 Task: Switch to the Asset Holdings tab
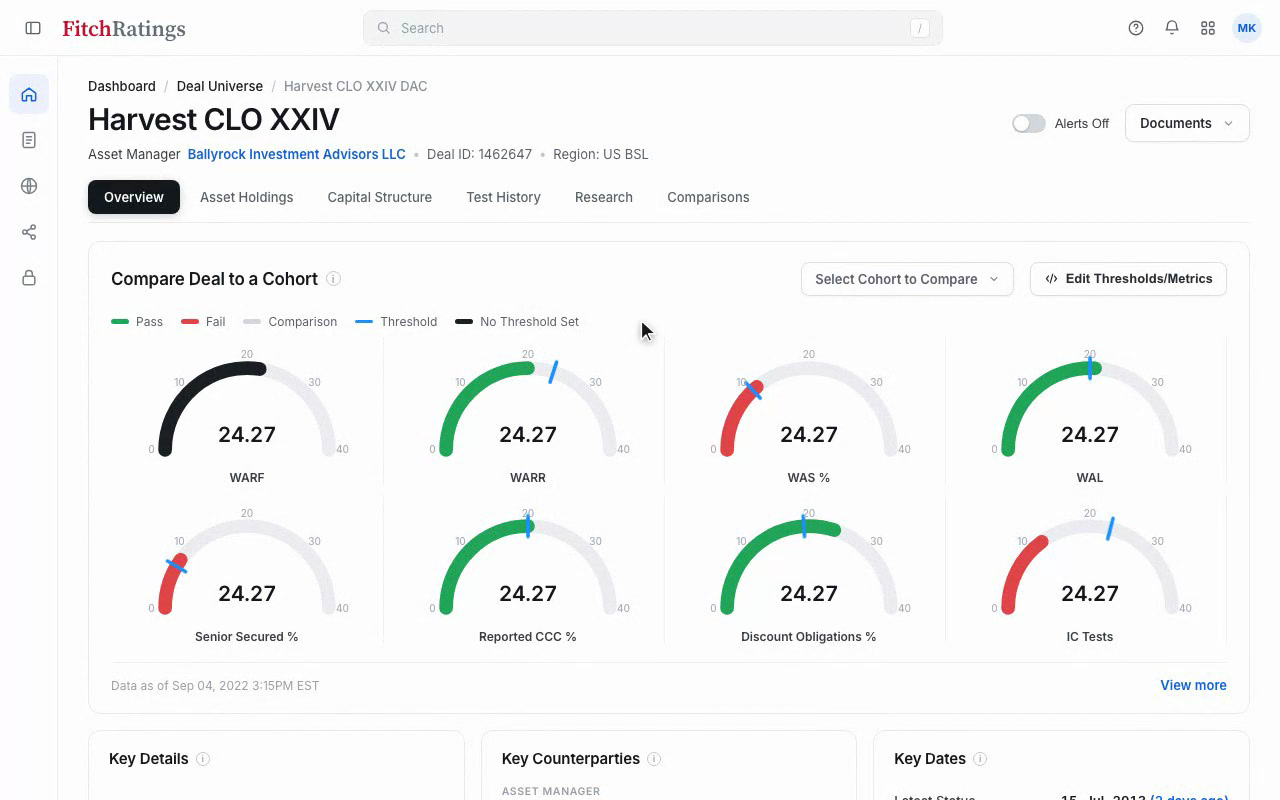[x=247, y=197]
